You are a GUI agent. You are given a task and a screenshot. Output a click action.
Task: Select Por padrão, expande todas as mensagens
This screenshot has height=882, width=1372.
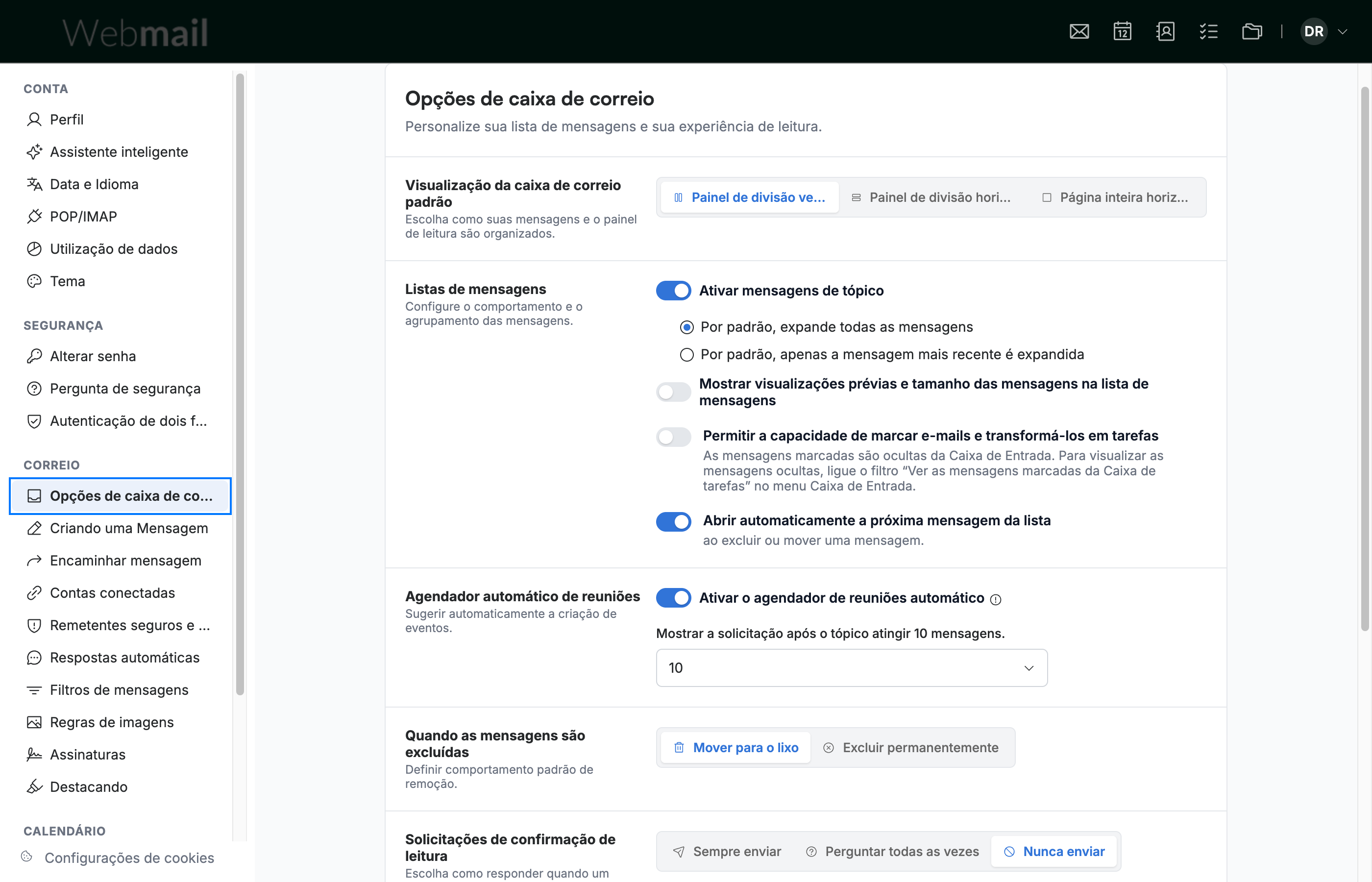coord(686,327)
